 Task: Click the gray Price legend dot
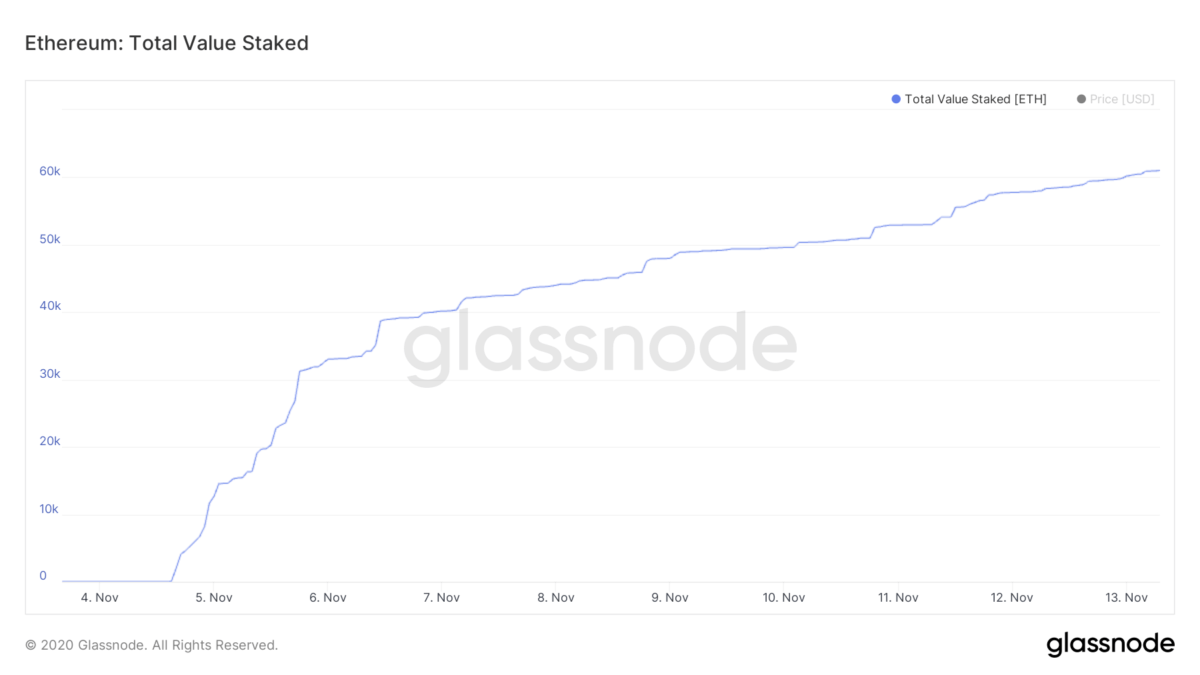point(1081,99)
